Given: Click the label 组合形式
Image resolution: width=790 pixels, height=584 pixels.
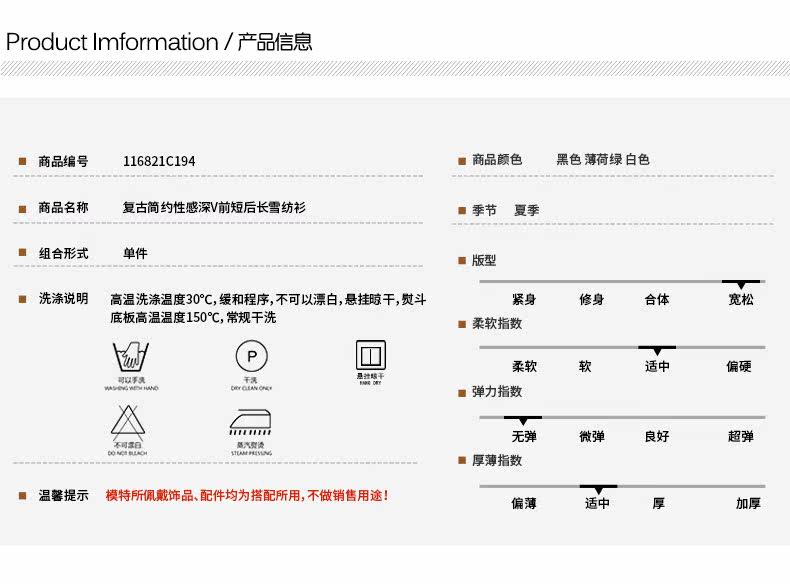Looking at the screenshot, I should [63, 253].
